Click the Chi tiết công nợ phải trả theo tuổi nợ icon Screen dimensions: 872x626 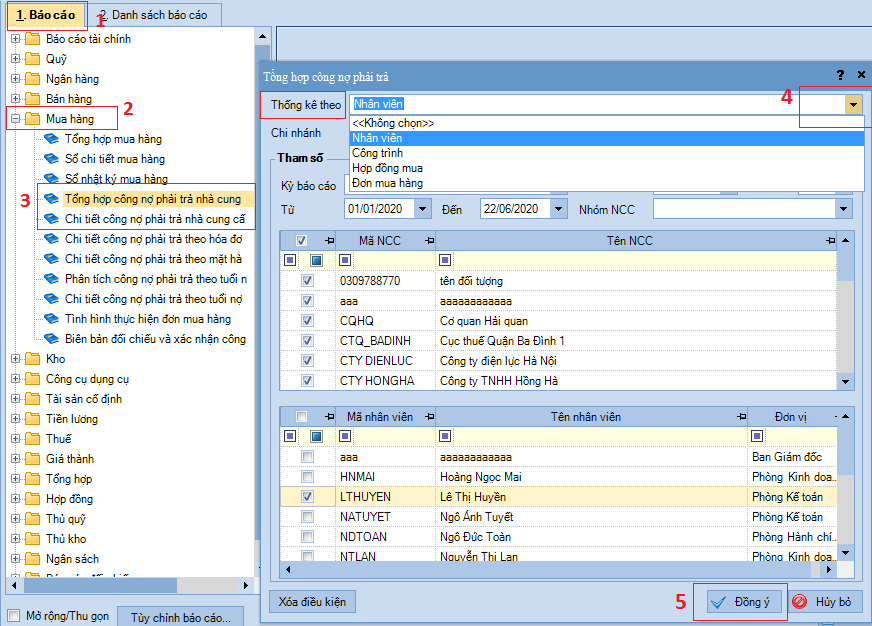pos(51,299)
